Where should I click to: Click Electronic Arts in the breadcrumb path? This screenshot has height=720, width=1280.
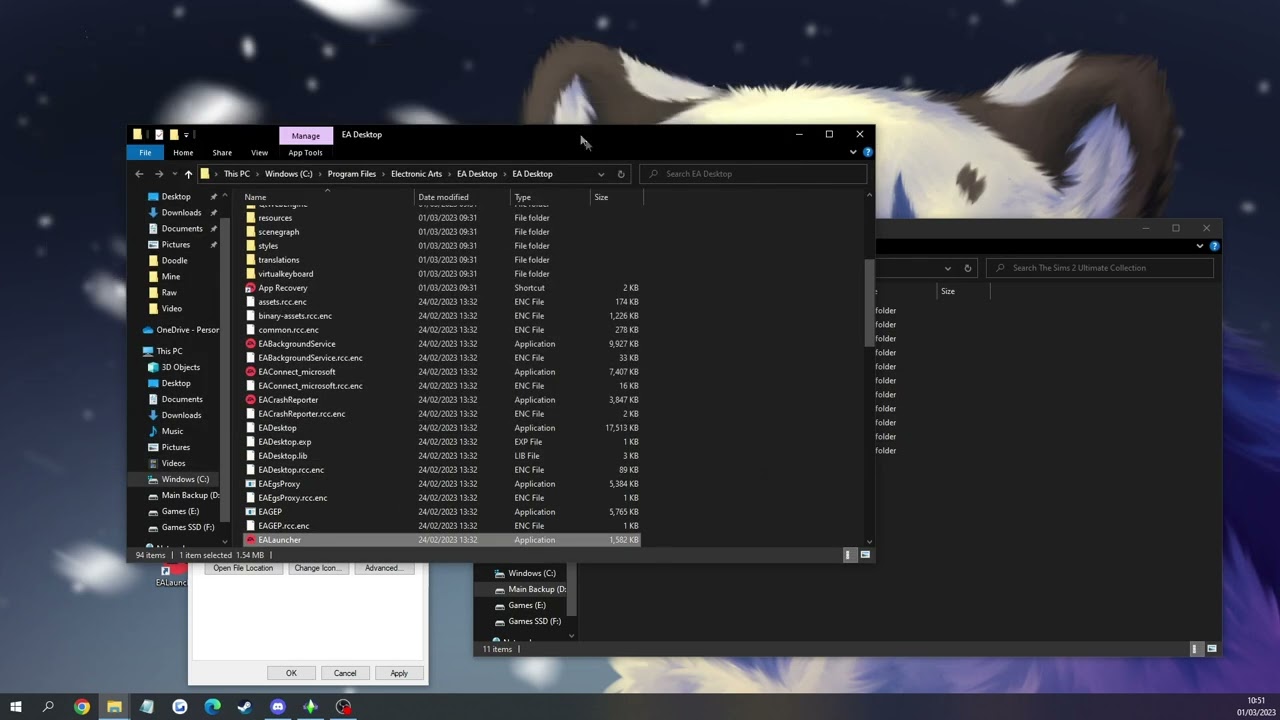click(416, 174)
